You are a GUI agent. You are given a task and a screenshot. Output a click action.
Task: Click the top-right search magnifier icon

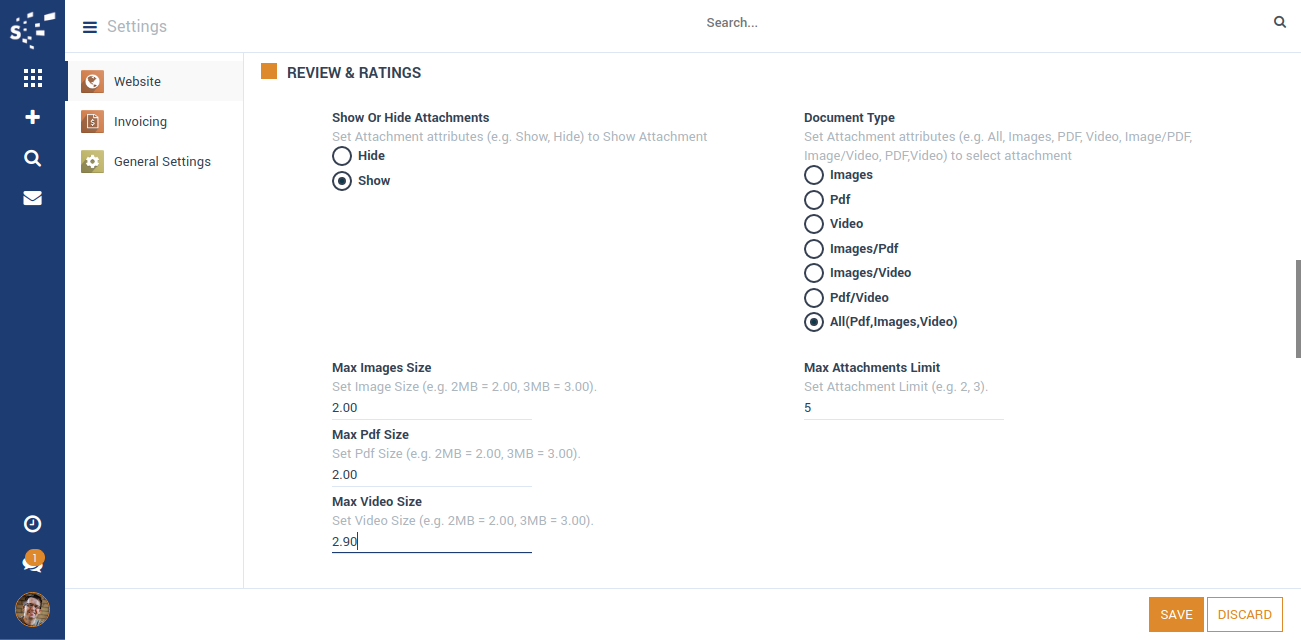[1279, 22]
